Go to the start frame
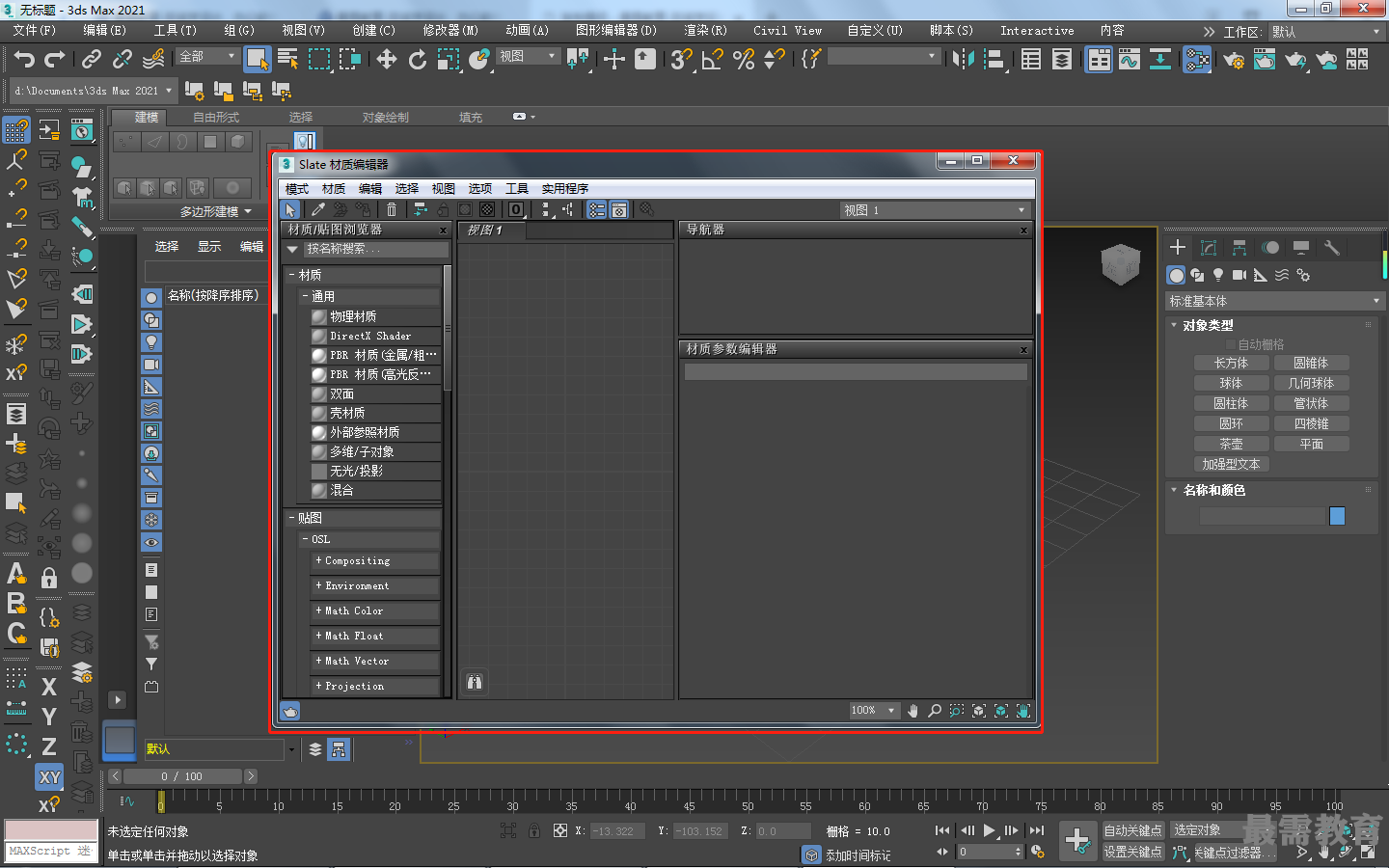The image size is (1389, 868). [x=942, y=830]
